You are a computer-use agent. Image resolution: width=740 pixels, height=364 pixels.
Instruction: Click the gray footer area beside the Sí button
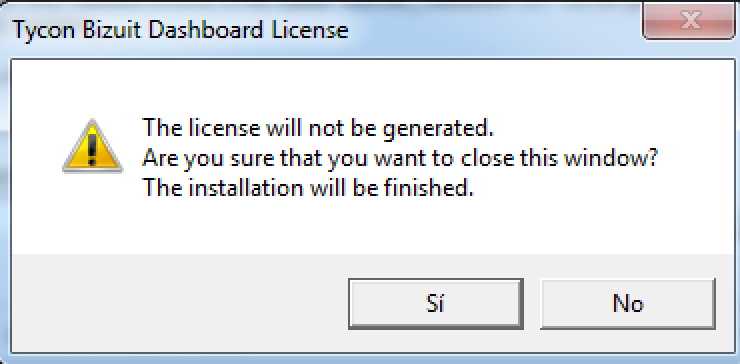pos(179,304)
